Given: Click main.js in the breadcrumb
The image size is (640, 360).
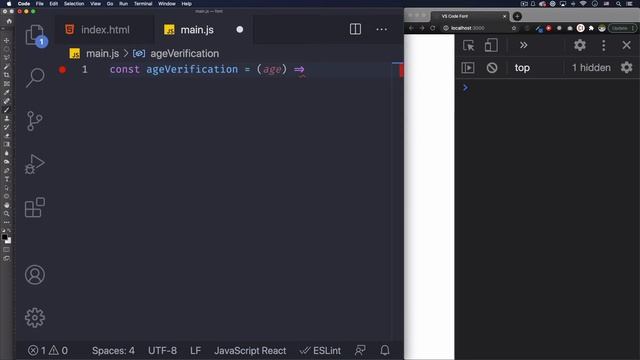Looking at the screenshot, I should click(102, 53).
